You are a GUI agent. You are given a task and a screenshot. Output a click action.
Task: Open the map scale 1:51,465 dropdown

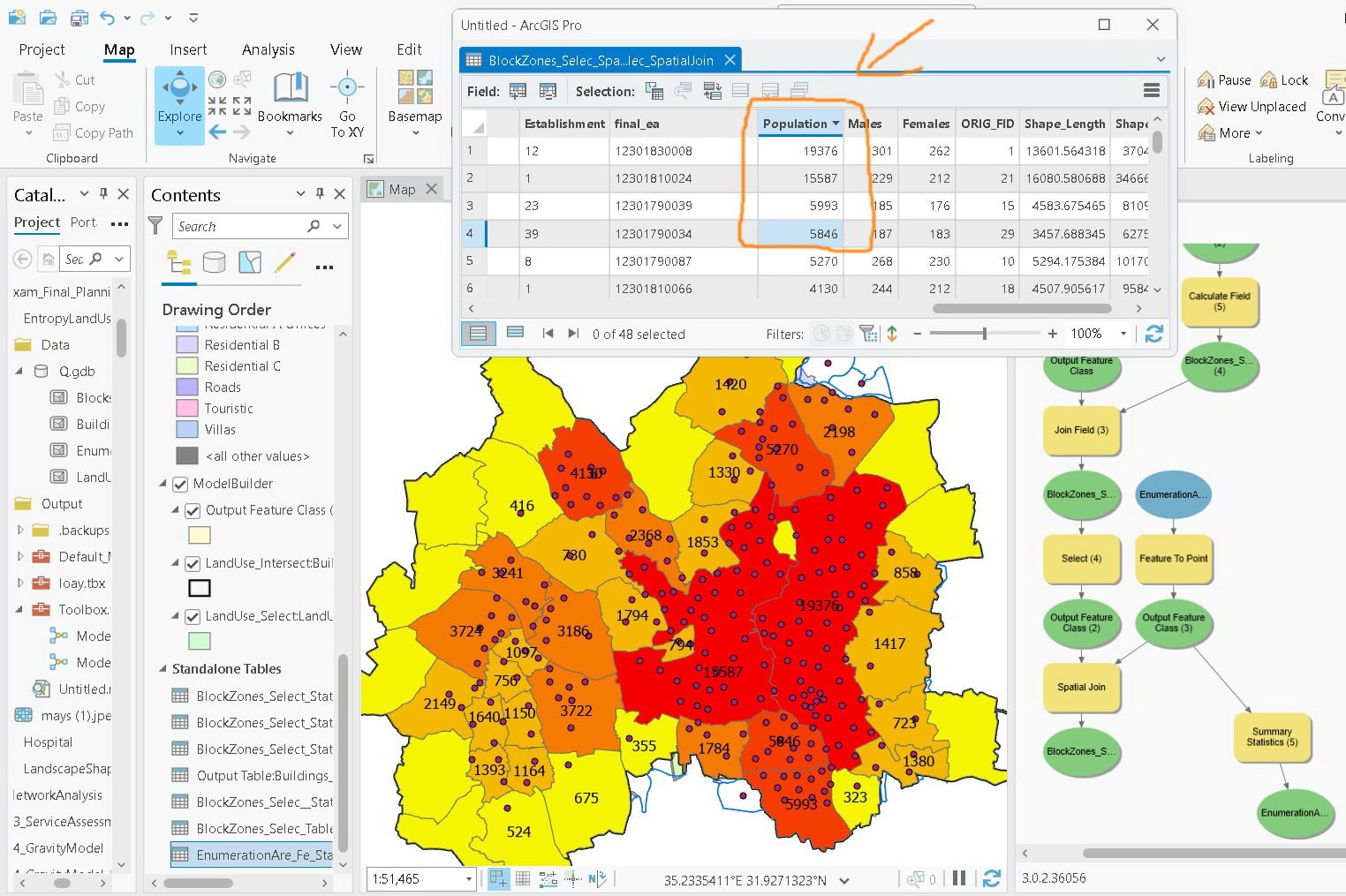[469, 879]
